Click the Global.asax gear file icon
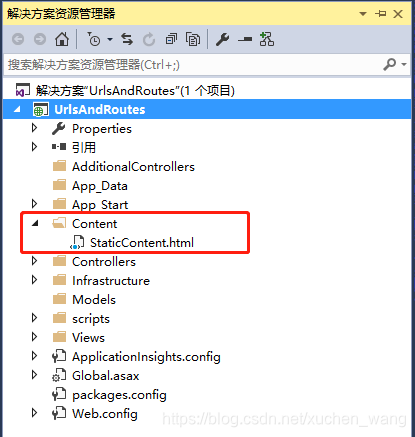 [x=59, y=375]
